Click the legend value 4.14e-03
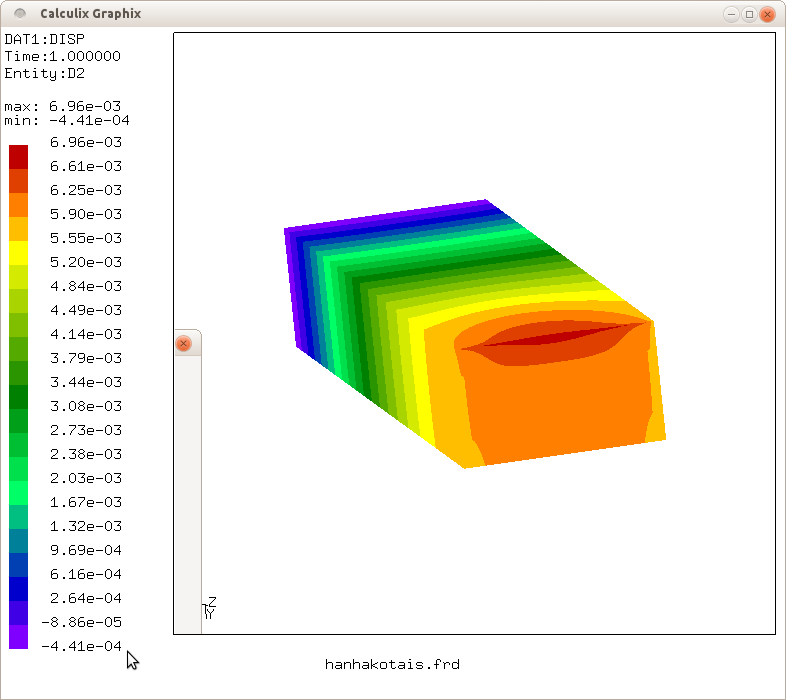Viewport: 786px width, 700px height. pos(86,334)
